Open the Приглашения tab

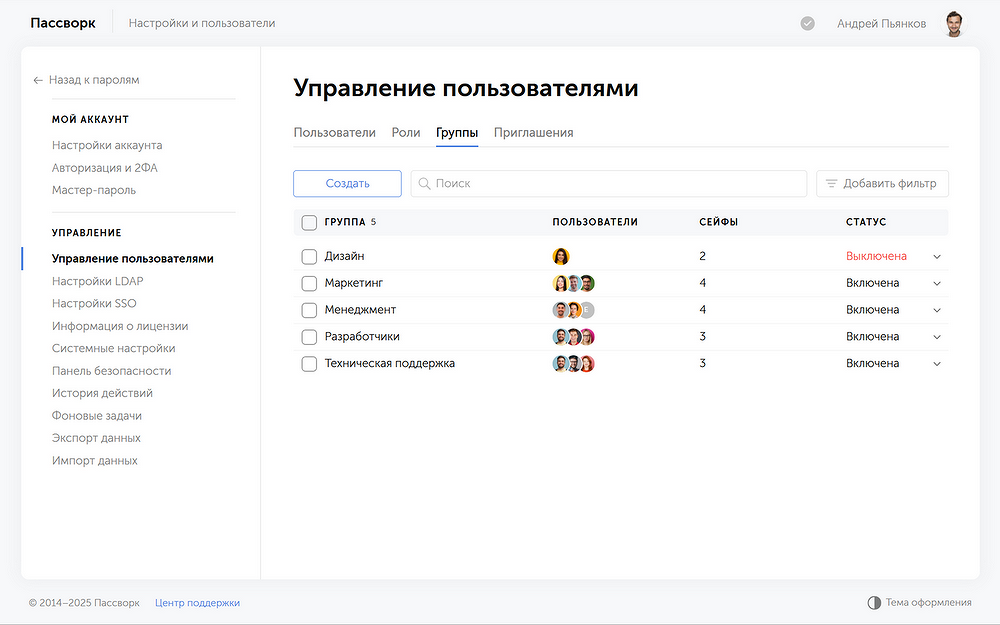pos(533,133)
